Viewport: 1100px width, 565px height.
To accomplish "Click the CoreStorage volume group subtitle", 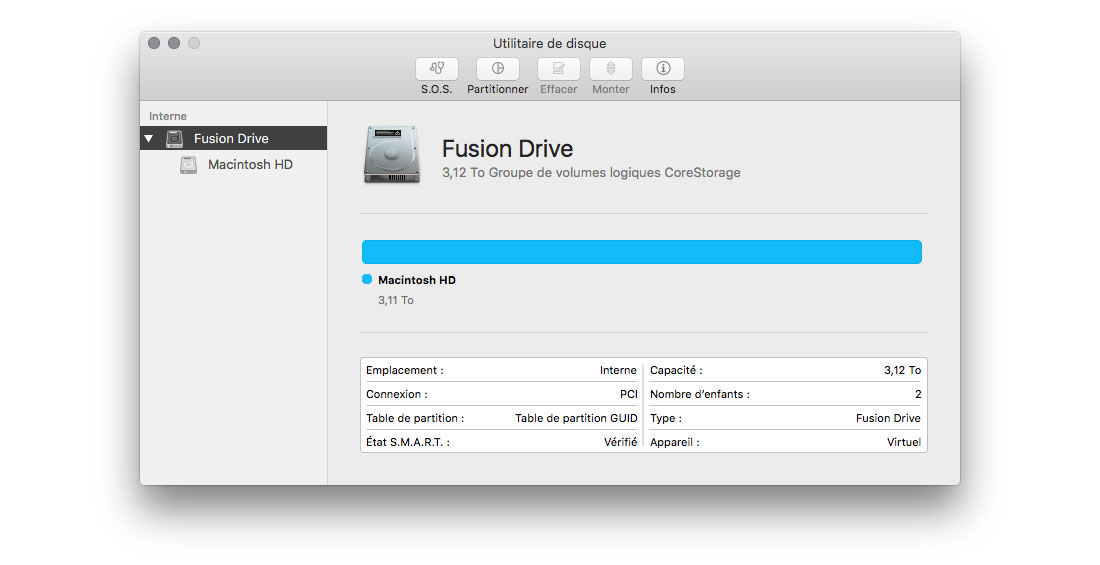I will pos(591,173).
